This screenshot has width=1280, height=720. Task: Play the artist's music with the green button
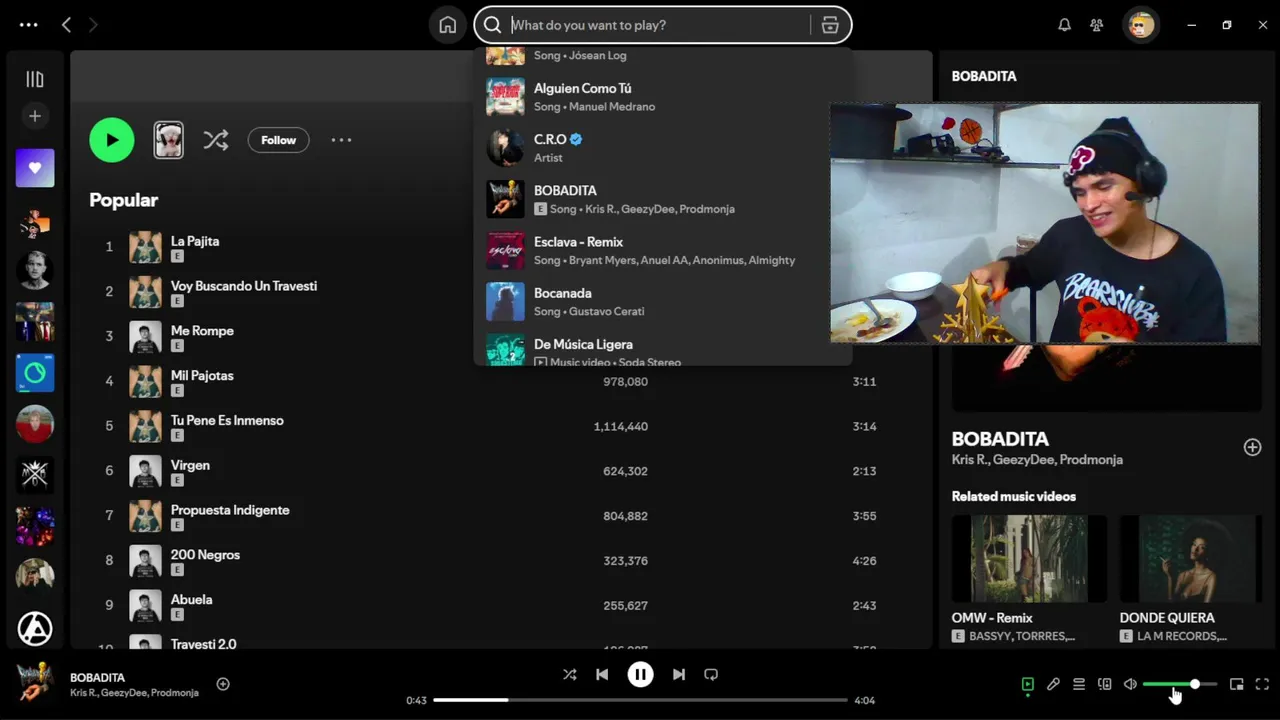click(112, 140)
